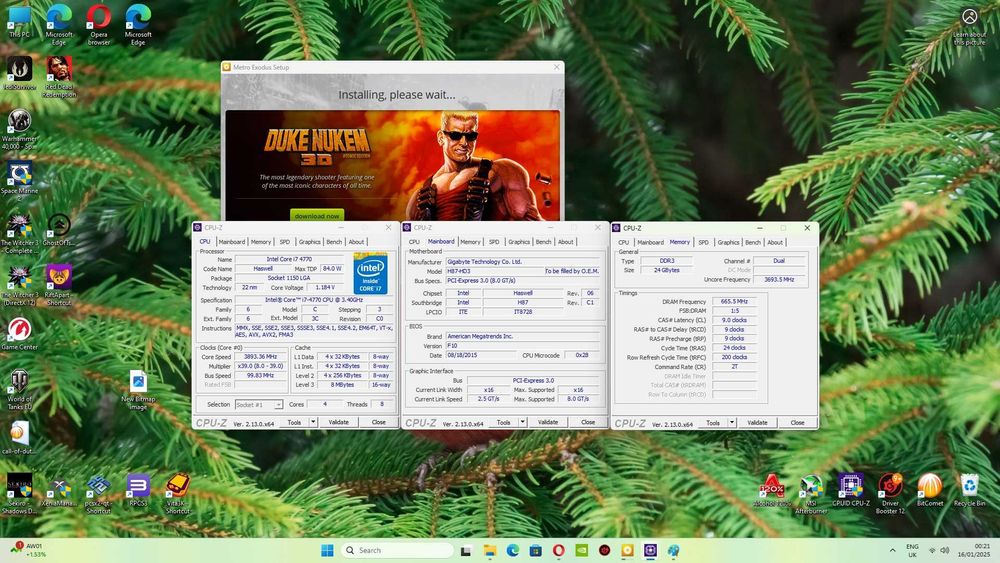The image size is (1000, 563).
Task: Open the Recycle Bin
Action: 969,490
